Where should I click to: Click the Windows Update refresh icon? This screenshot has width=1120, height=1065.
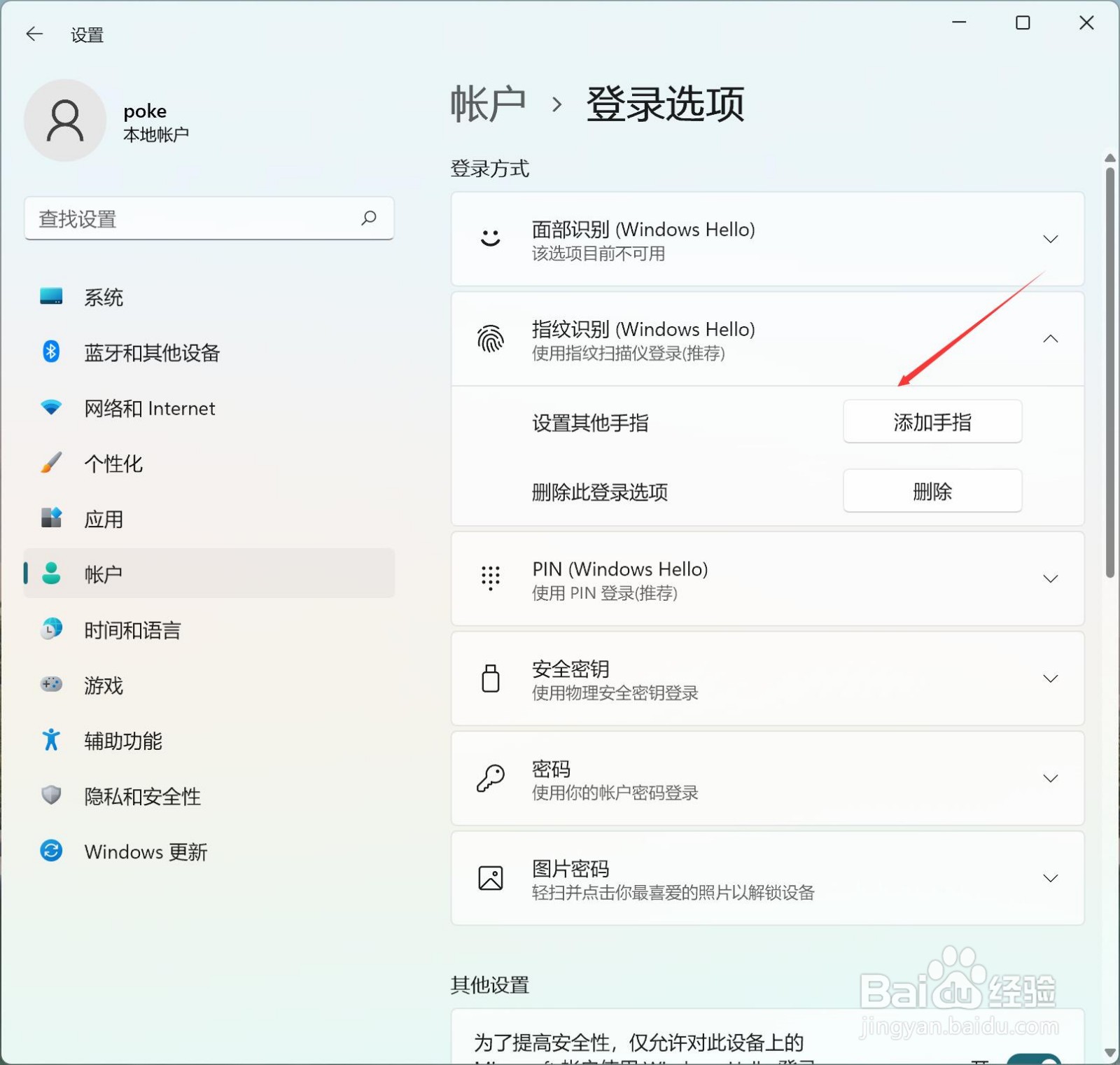(x=51, y=851)
